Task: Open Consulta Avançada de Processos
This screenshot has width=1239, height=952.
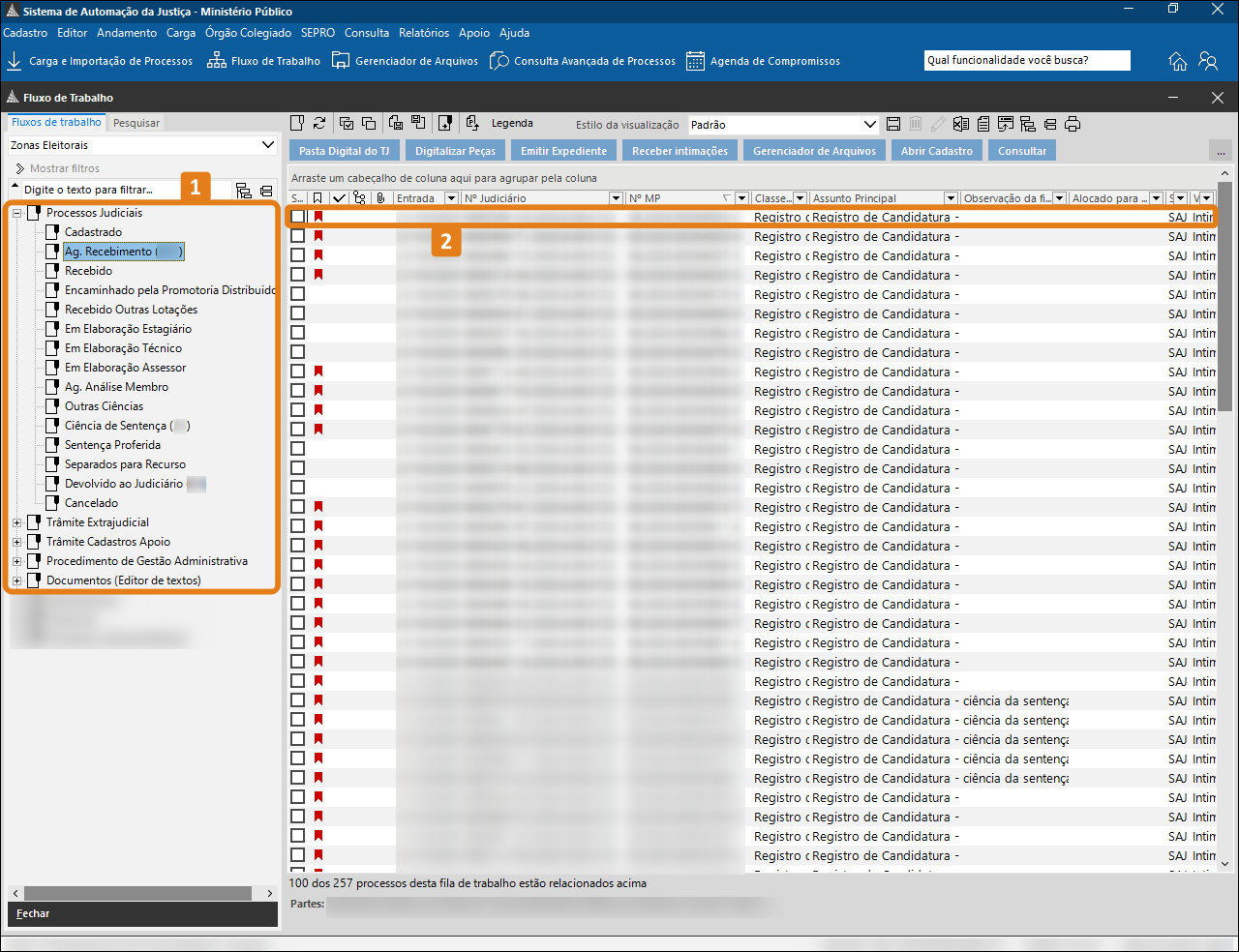Action: 583,61
